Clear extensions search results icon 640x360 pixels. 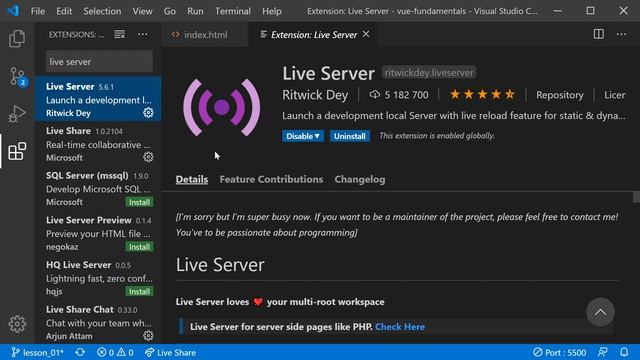[x=120, y=35]
